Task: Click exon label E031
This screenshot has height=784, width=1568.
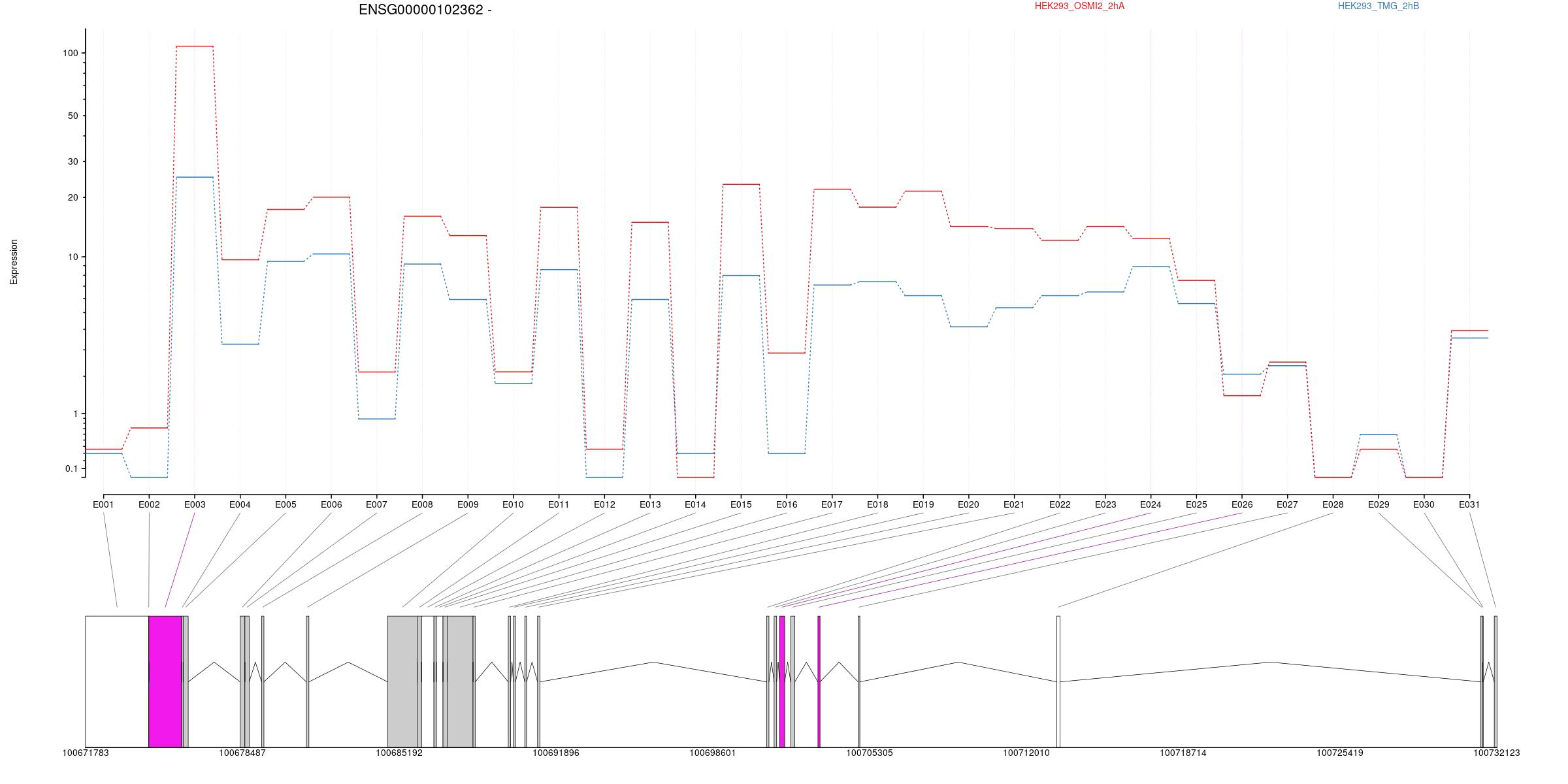Action: pos(1469,505)
